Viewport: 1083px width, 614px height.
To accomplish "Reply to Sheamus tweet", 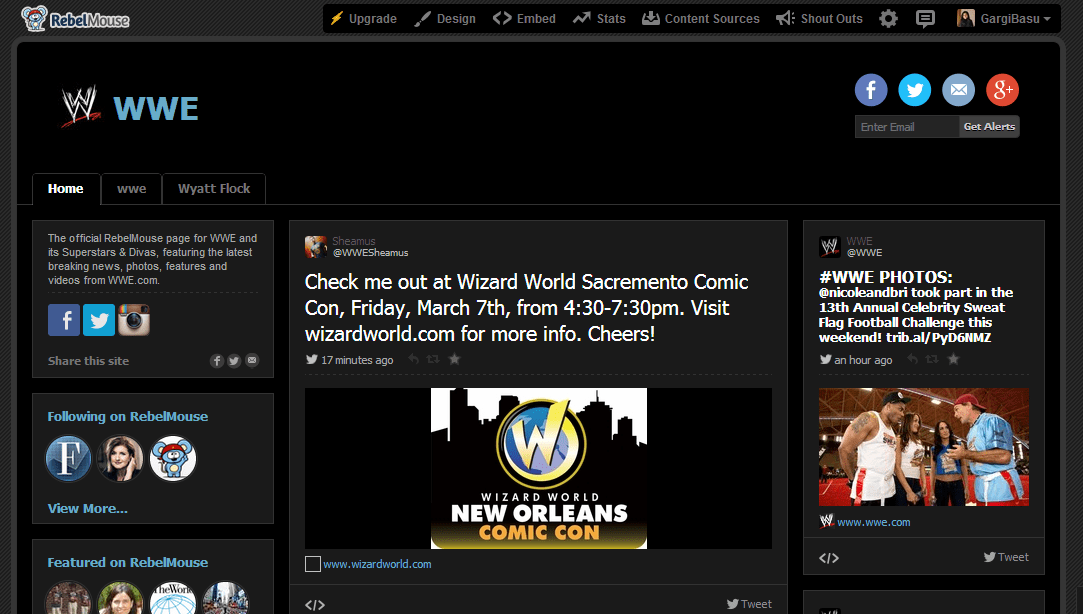I will click(413, 359).
